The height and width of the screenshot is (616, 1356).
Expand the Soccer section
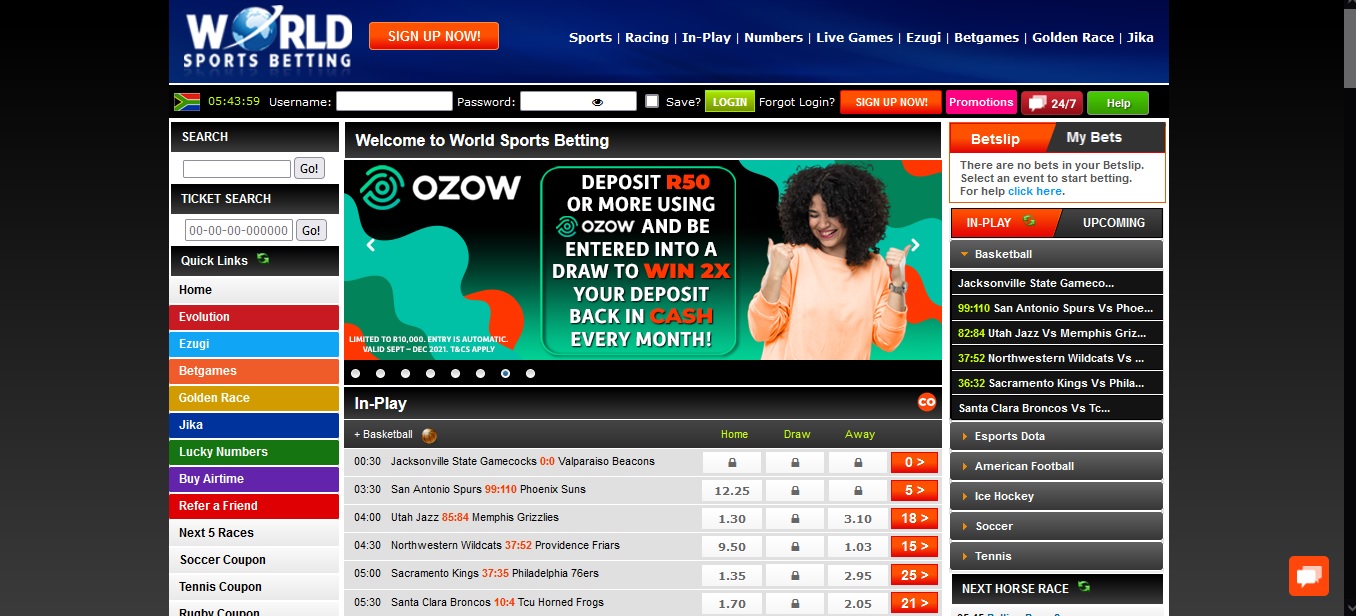(x=1056, y=526)
